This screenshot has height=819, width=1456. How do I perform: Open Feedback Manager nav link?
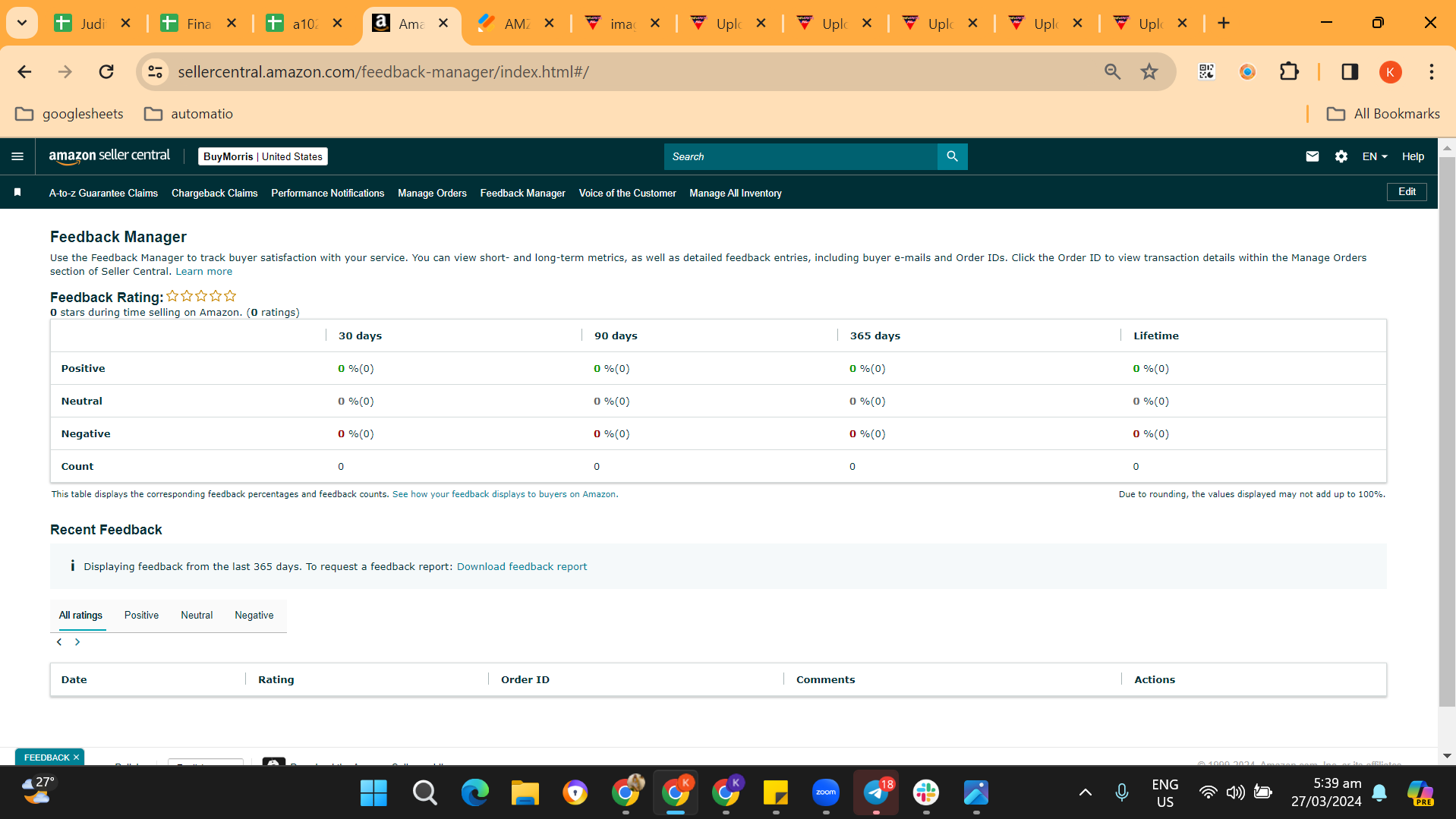pos(523,194)
